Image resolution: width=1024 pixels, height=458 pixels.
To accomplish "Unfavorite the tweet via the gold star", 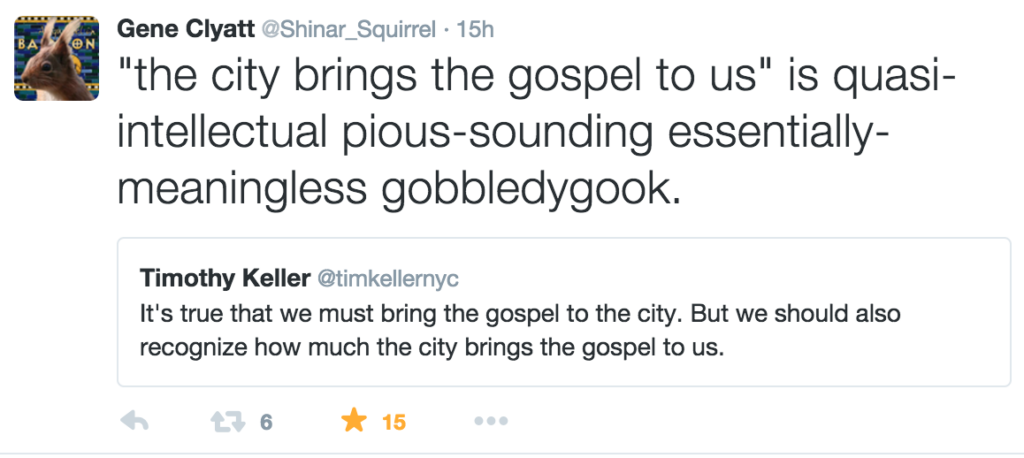I will point(354,420).
